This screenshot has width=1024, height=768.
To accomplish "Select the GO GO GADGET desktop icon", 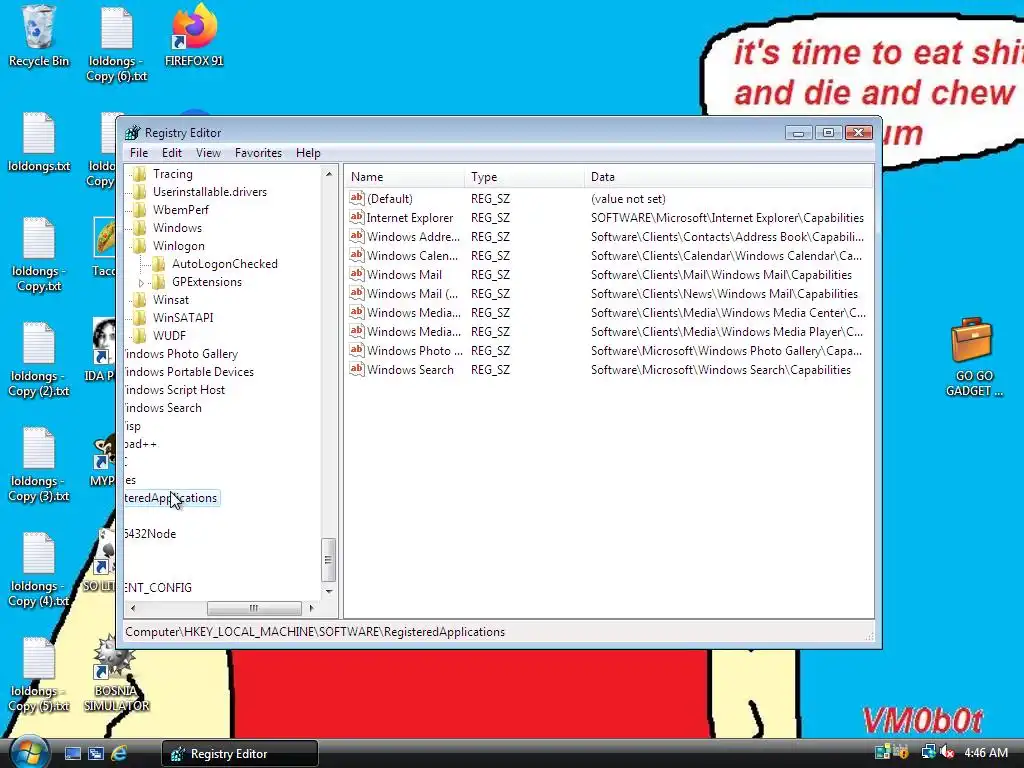I will (973, 358).
